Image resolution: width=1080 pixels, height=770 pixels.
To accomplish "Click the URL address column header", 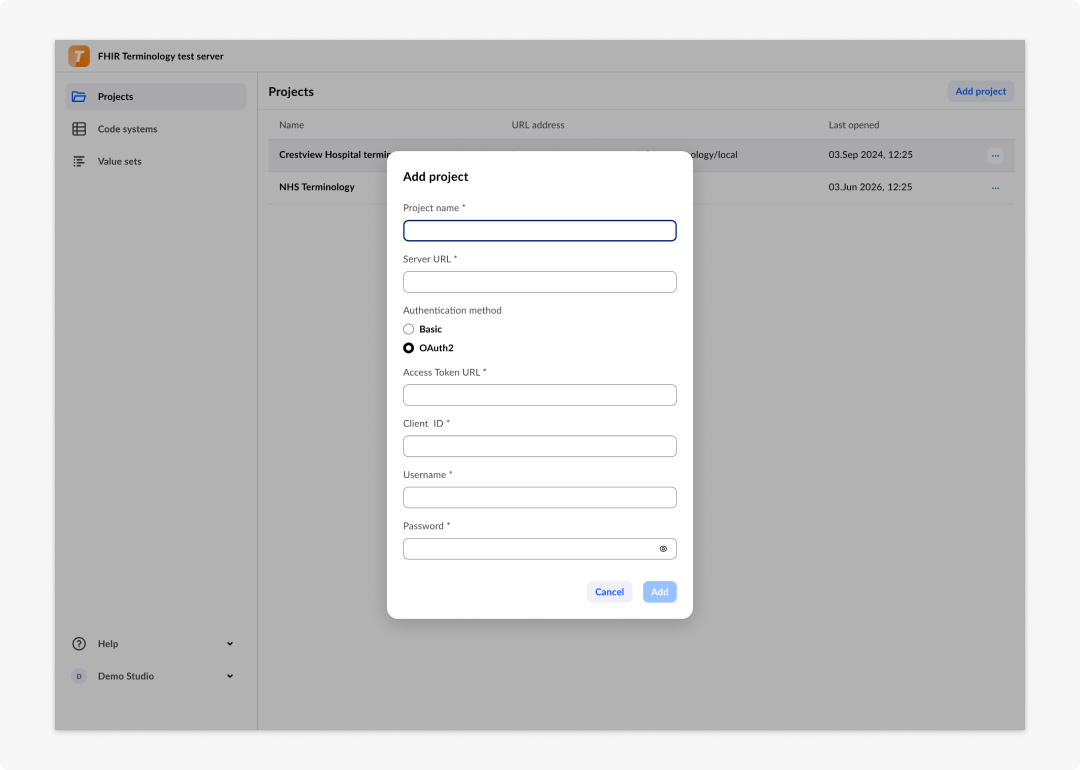I will tap(538, 125).
